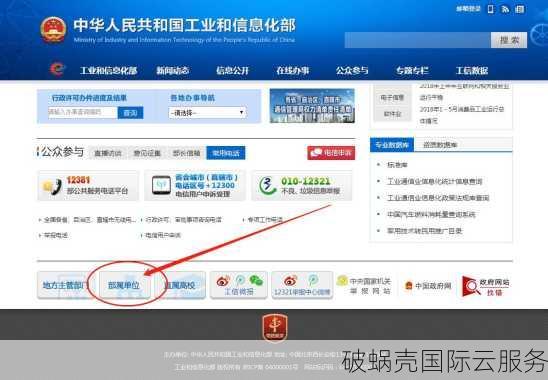The image size is (548, 380).
Task: Open 专题专栏 nav menu
Action: pos(412,71)
